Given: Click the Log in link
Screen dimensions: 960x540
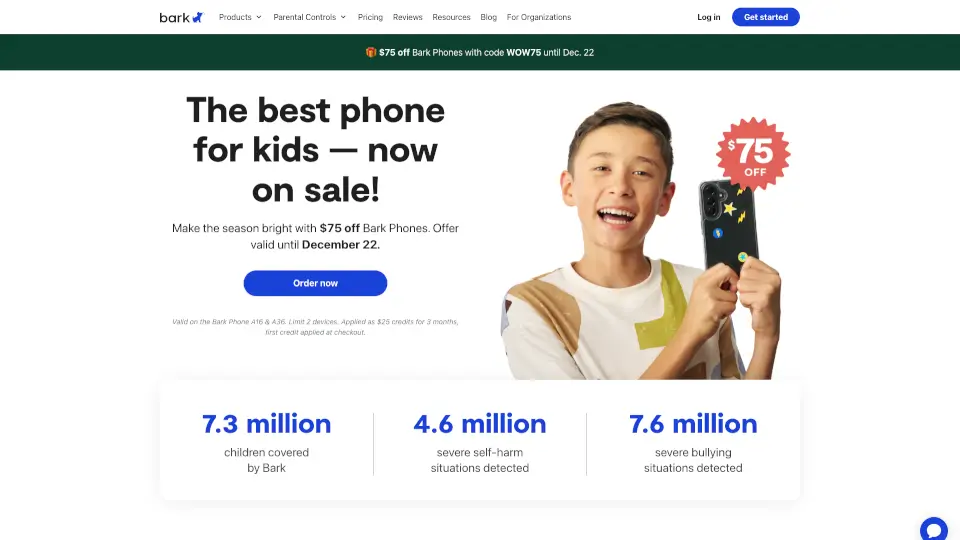Looking at the screenshot, I should [x=708, y=17].
